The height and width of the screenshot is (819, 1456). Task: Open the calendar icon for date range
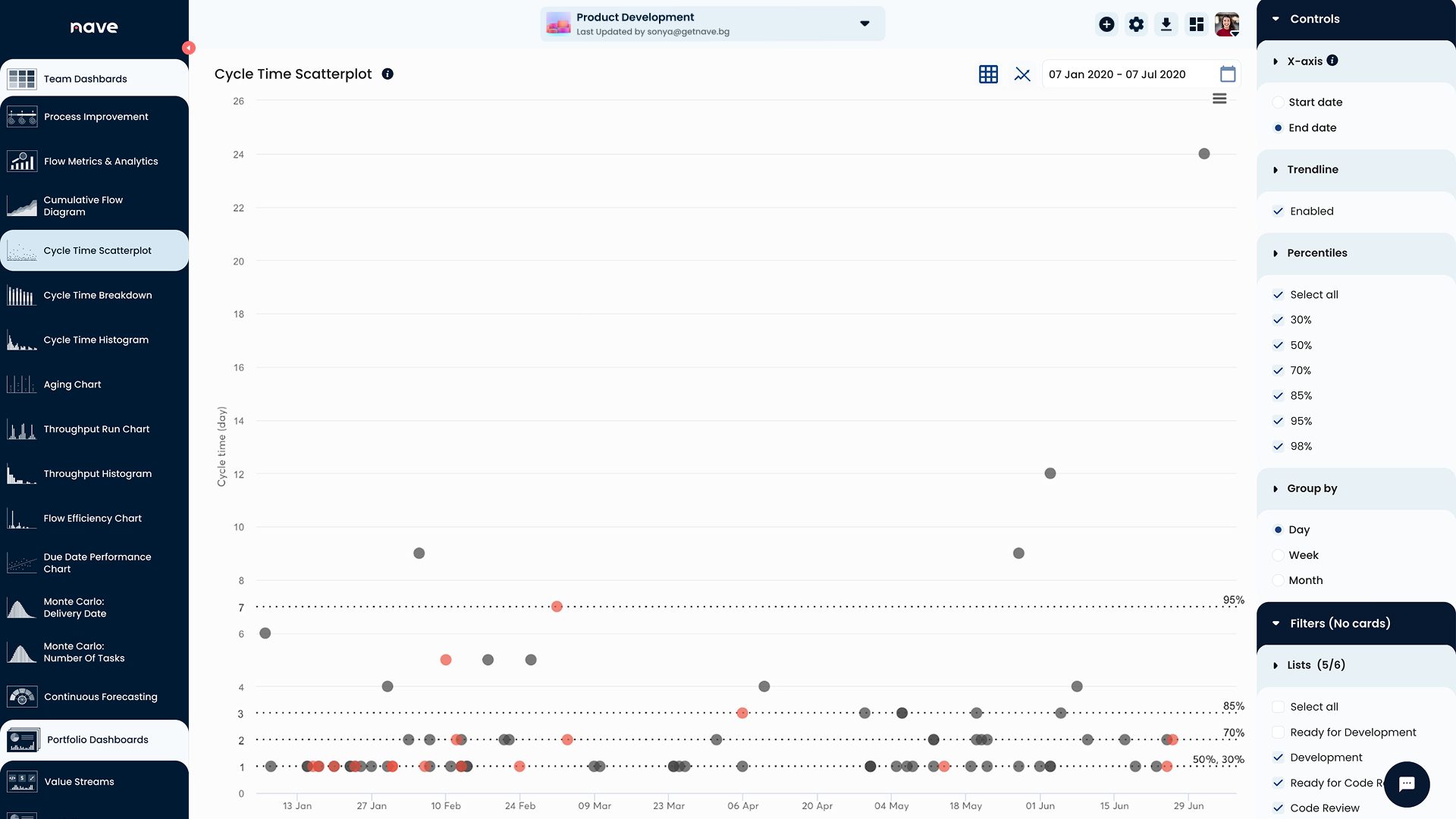pos(1228,74)
